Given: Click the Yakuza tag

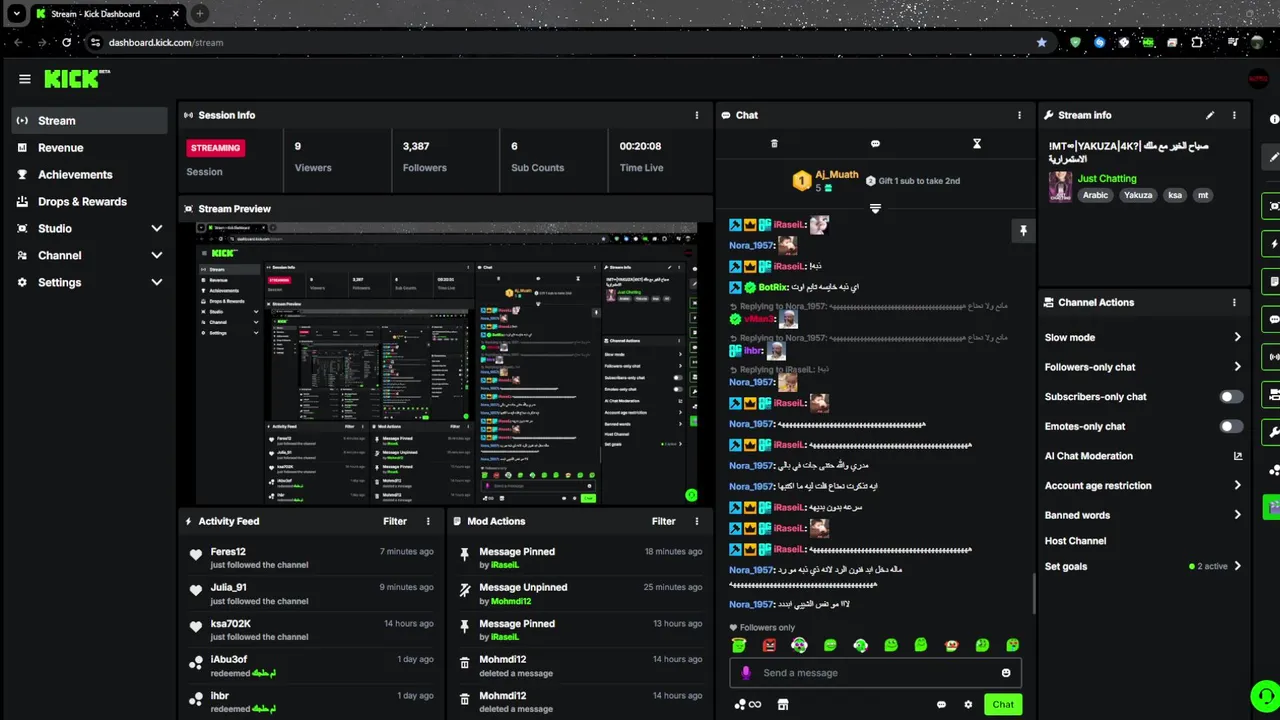Looking at the screenshot, I should pyautogui.click(x=1137, y=195).
